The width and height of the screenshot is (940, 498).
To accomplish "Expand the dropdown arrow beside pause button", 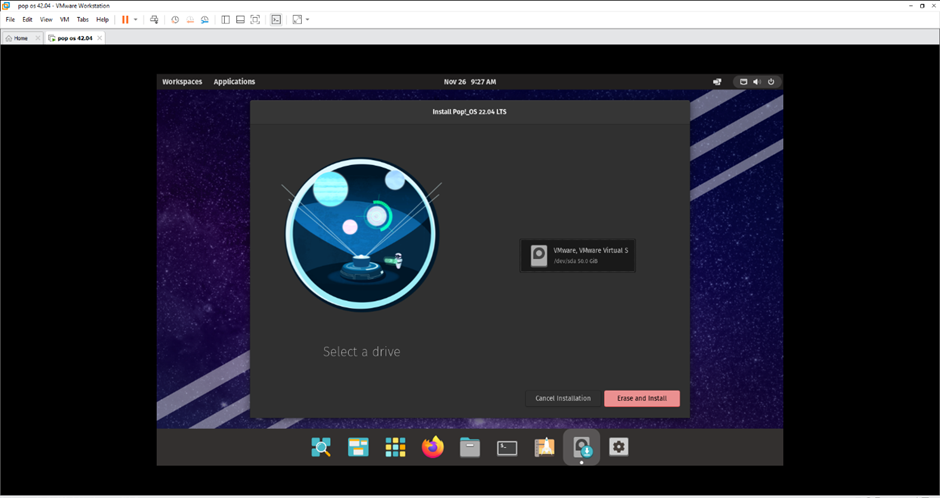I will click(136, 19).
